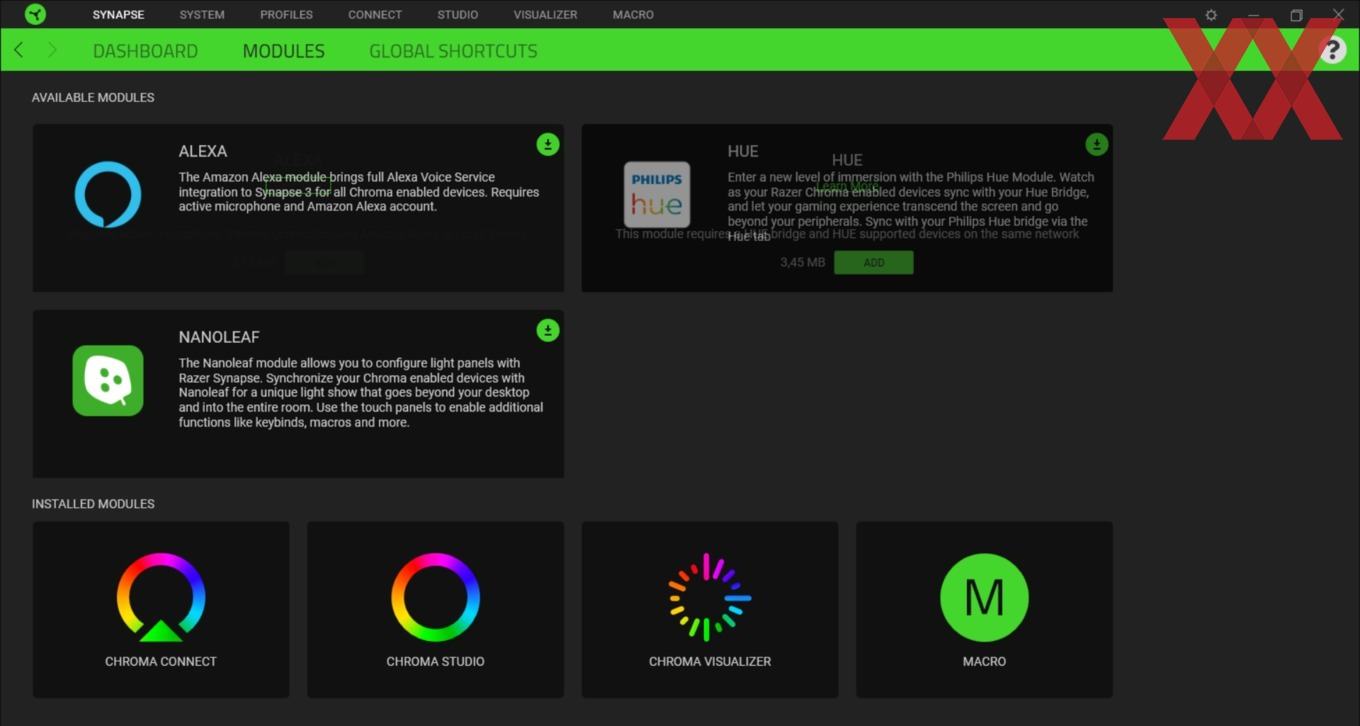This screenshot has width=1360, height=726.
Task: Open the SYSTEM top menu
Action: [x=202, y=15]
